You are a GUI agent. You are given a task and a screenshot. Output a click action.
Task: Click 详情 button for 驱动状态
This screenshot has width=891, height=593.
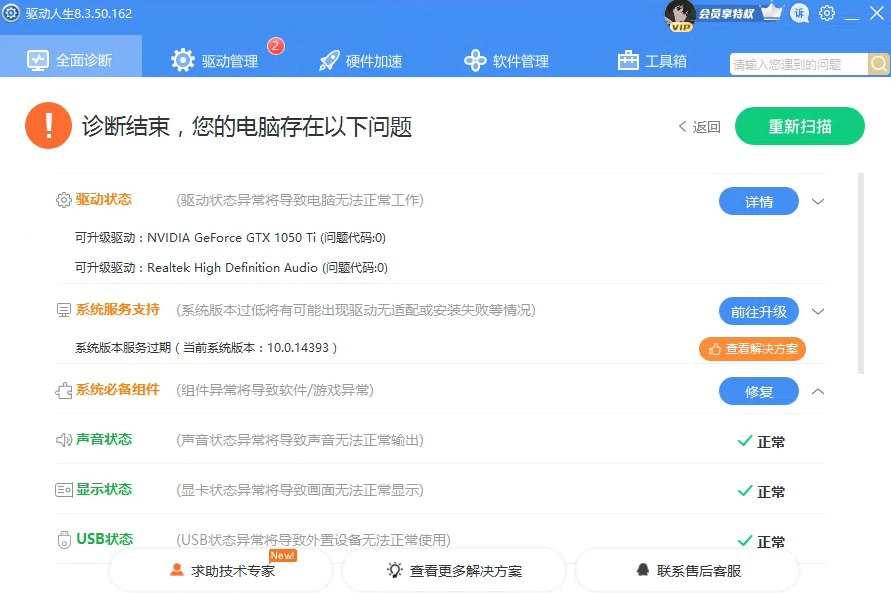pos(759,201)
